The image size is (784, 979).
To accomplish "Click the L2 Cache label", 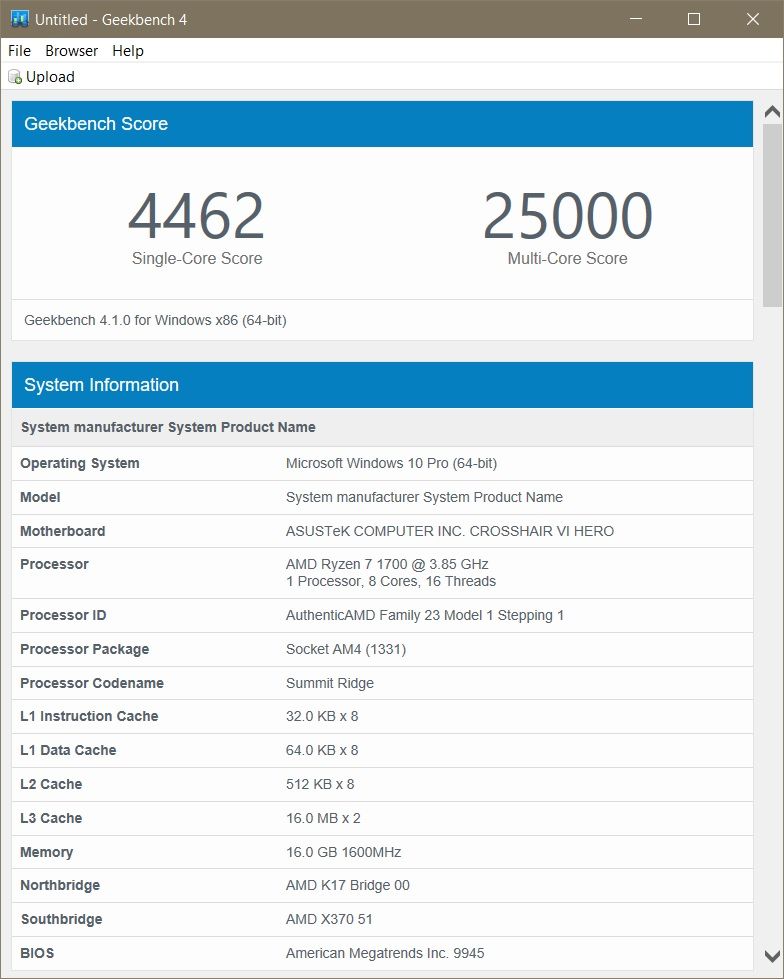I will (x=51, y=784).
